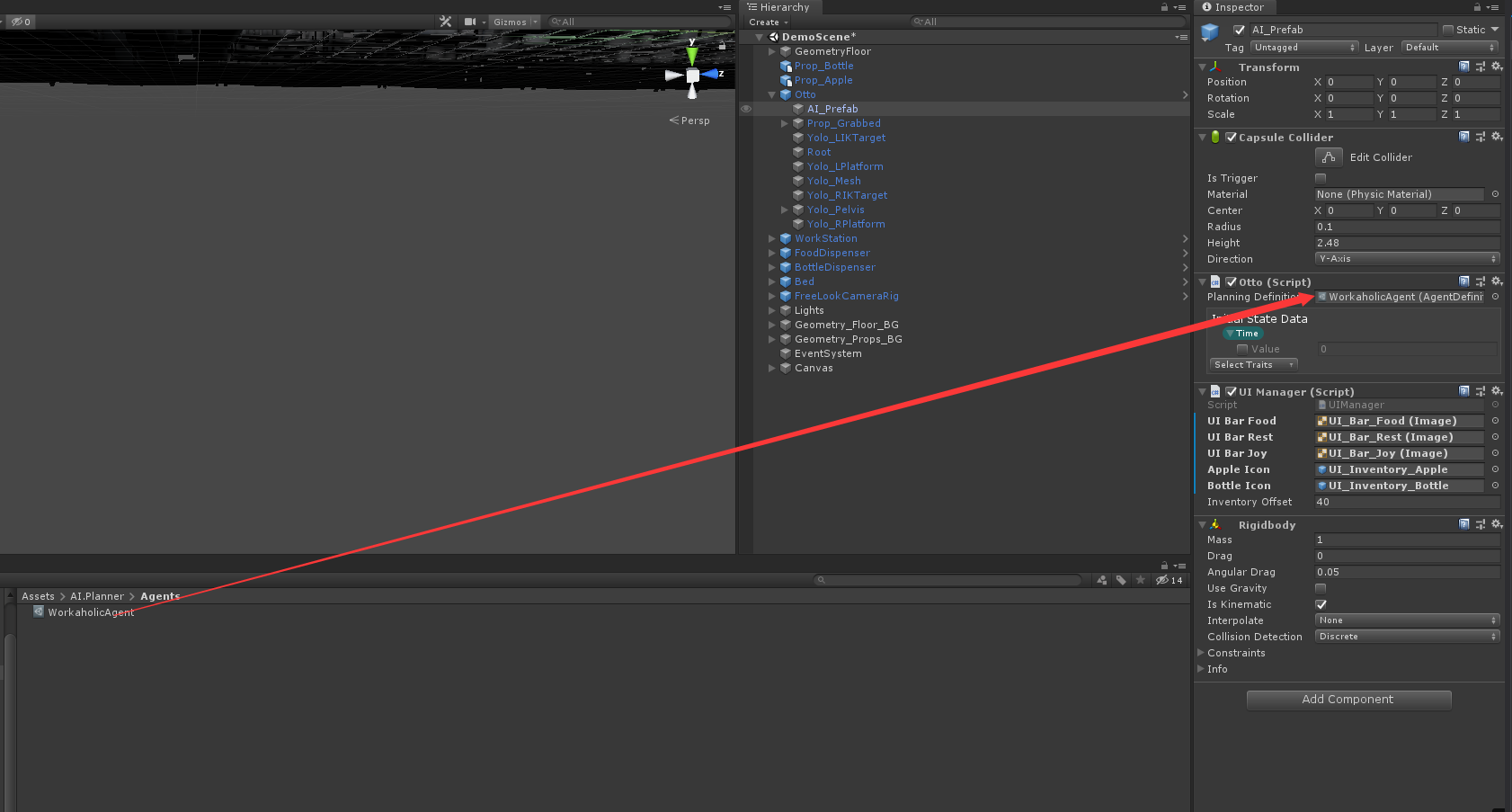The height and width of the screenshot is (812, 1512).
Task: Disable the UI Manager Script checkbox
Action: tap(1232, 392)
